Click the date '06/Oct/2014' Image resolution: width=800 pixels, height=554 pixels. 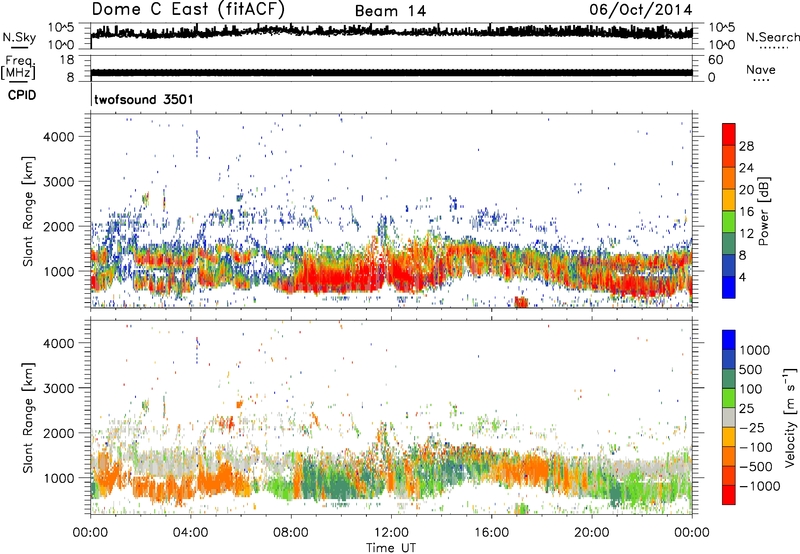pyautogui.click(x=641, y=10)
